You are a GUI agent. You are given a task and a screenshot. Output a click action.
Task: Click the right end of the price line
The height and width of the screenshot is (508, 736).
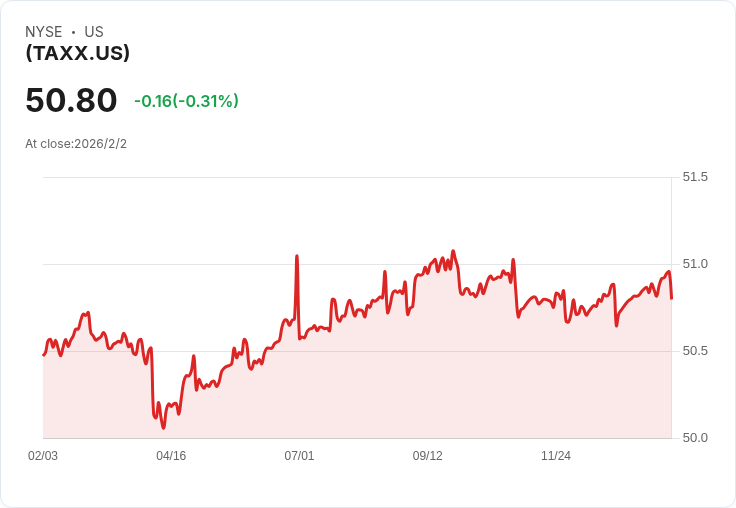(x=672, y=297)
